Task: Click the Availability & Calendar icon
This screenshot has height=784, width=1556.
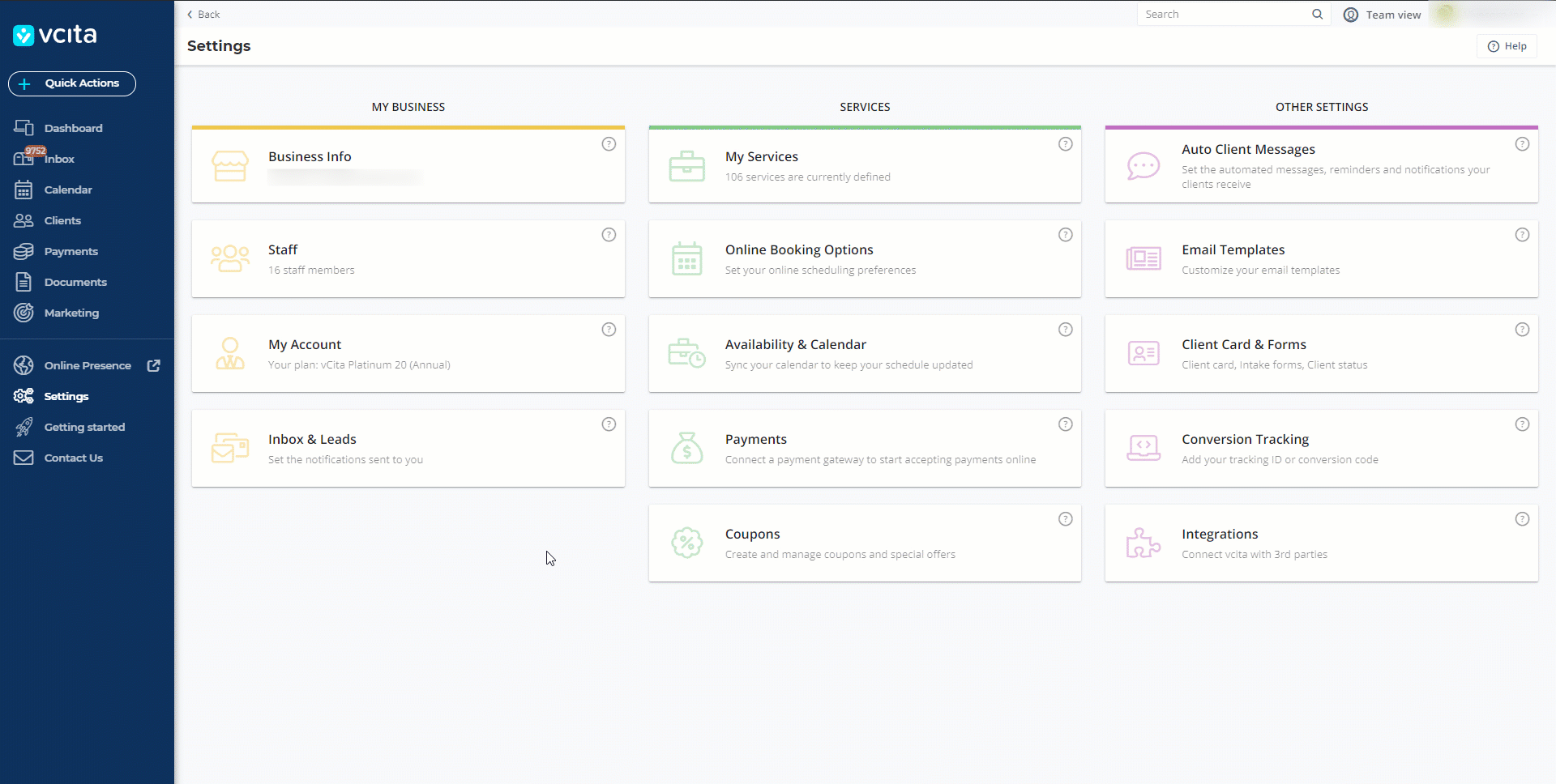Action: (x=687, y=353)
